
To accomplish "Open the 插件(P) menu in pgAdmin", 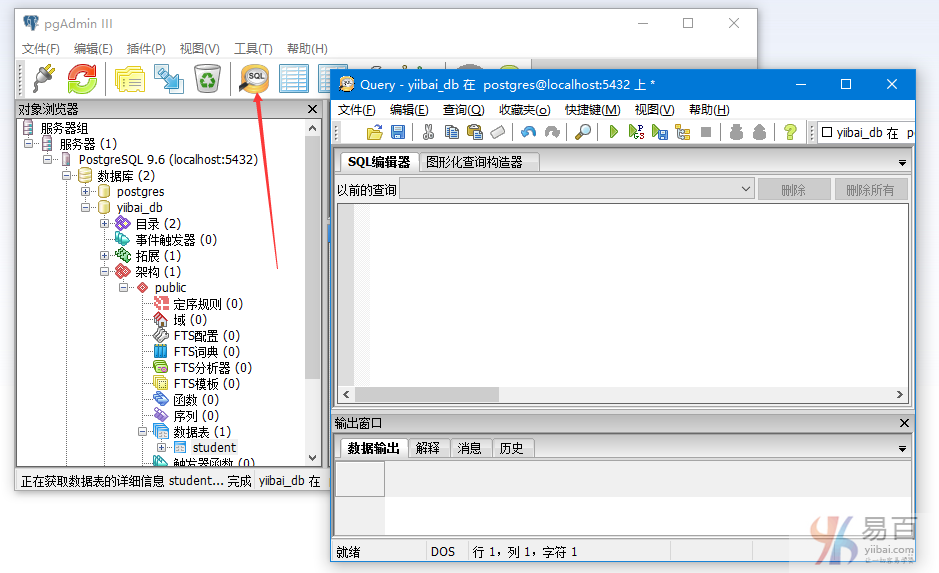I will 146,48.
